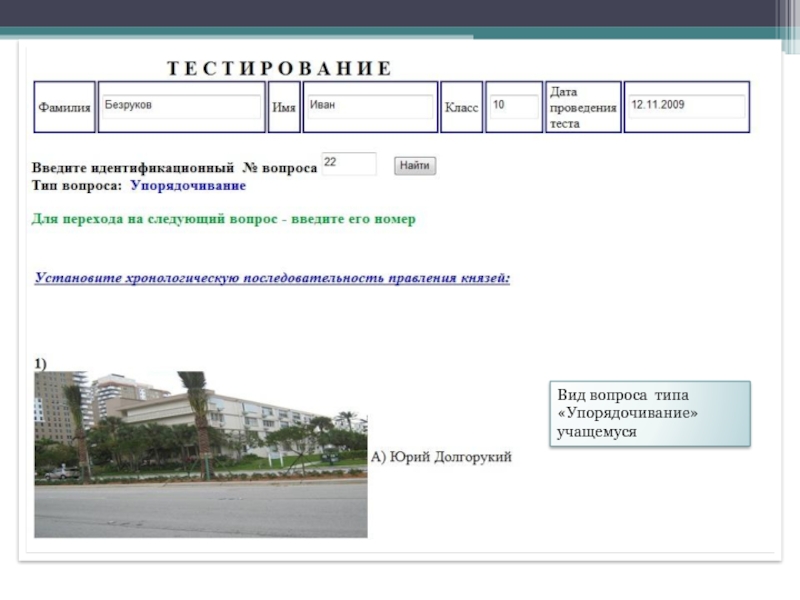
Task: Click the Введите идентификационный № вопроса label
Action: (x=174, y=168)
